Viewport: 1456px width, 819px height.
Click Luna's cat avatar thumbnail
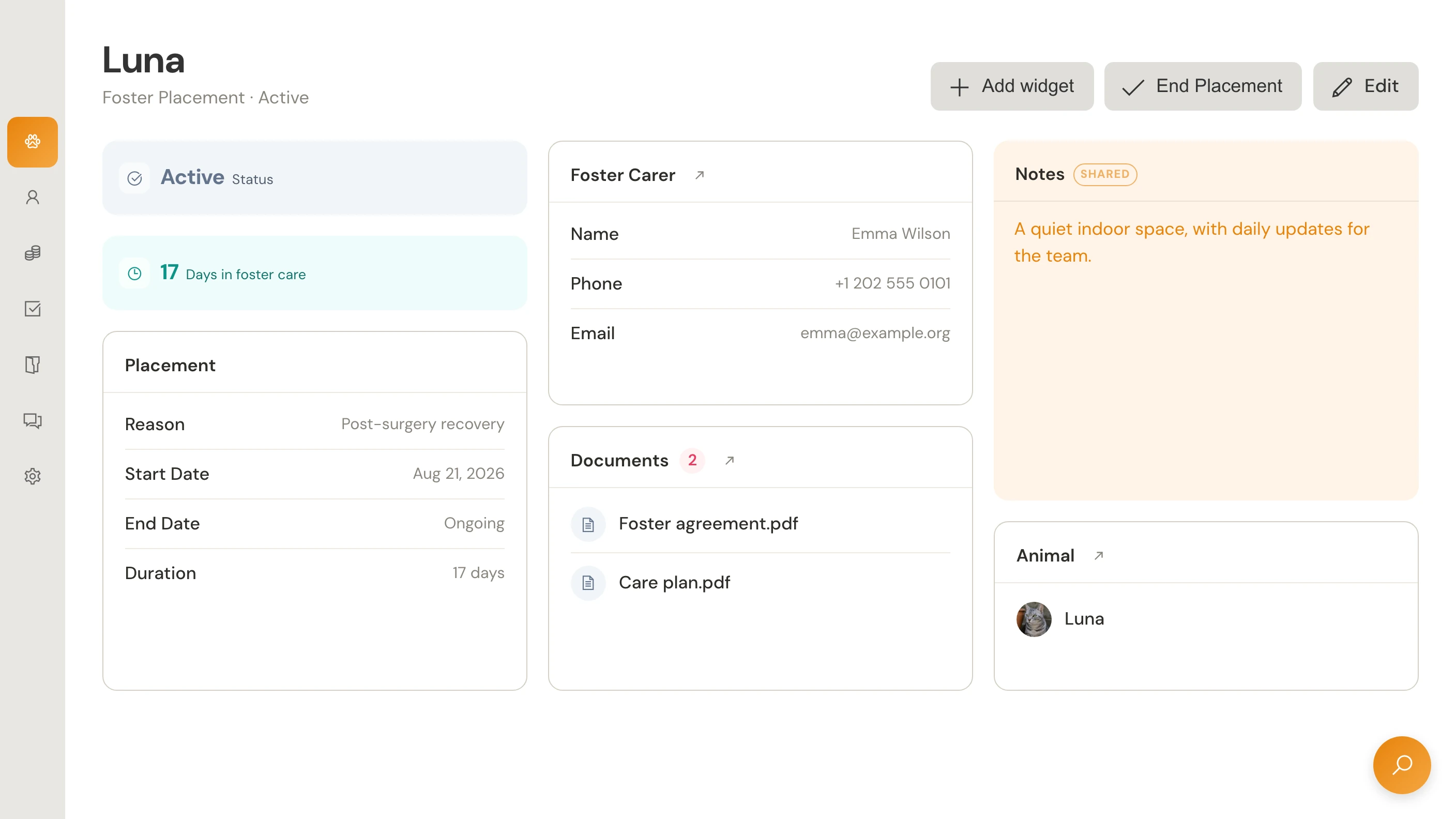(x=1034, y=619)
